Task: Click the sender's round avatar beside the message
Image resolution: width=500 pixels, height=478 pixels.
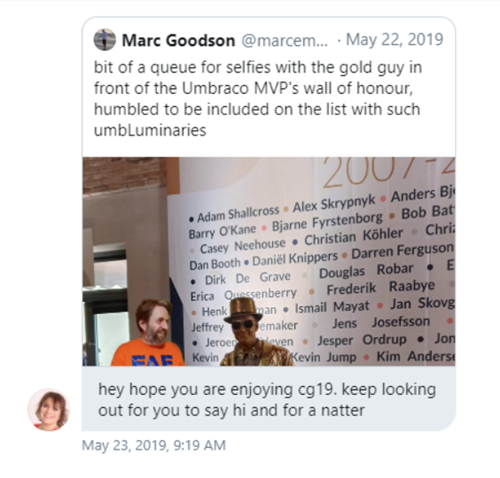Action: point(49,409)
